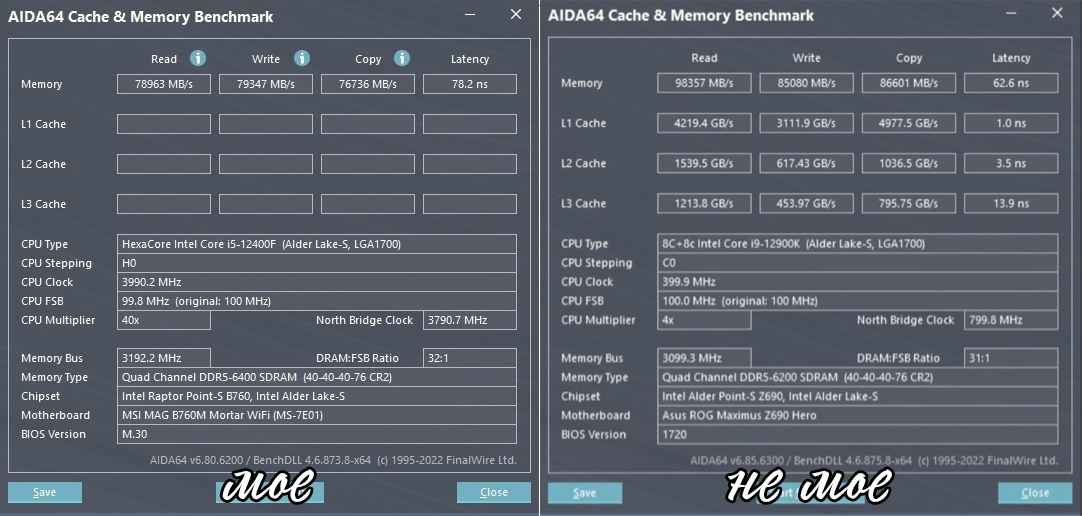
Task: Select L1 cache read 4219.4 GB/s
Action: [x=705, y=123]
